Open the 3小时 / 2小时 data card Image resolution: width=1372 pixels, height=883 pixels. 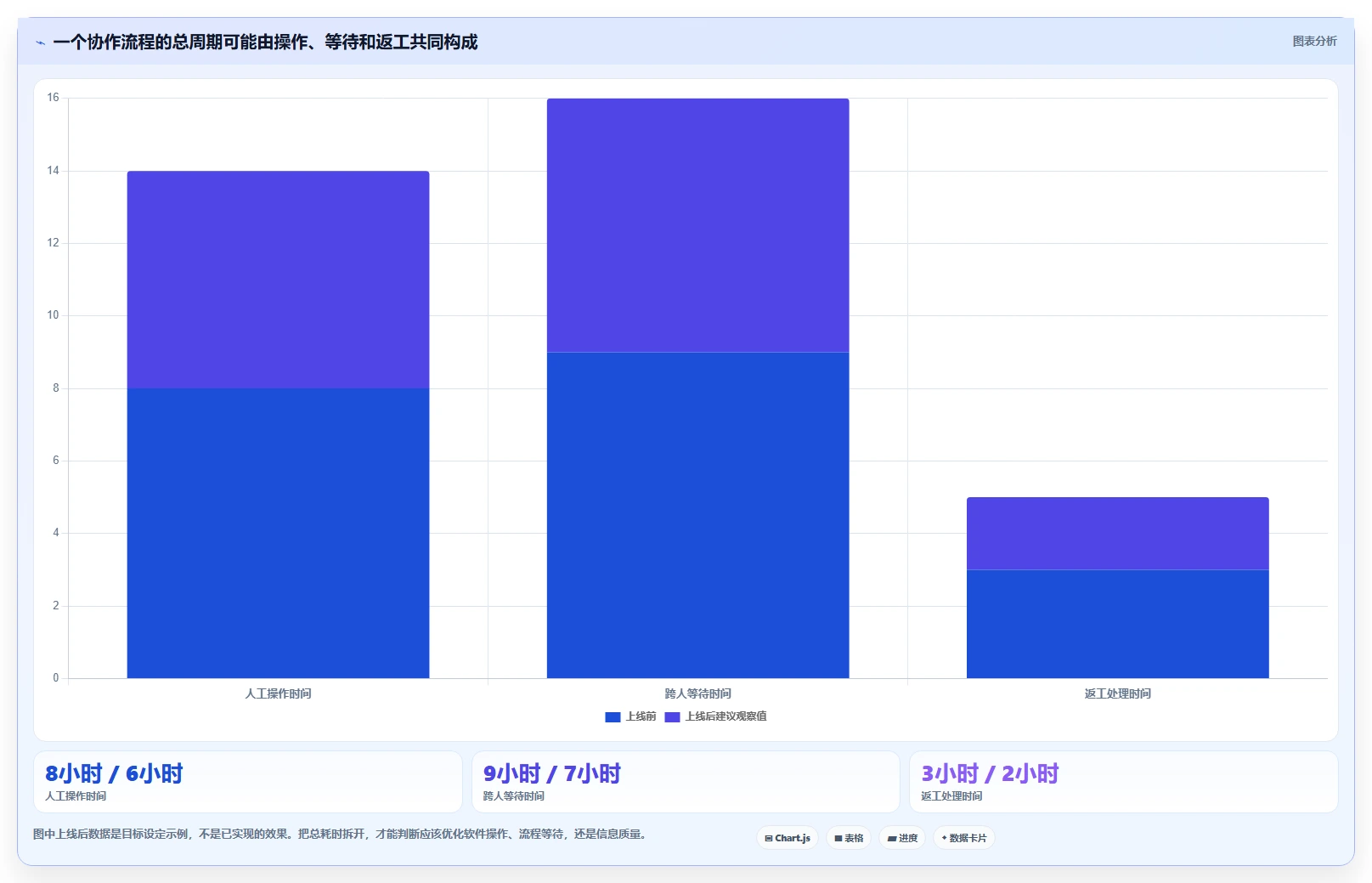pos(1123,782)
